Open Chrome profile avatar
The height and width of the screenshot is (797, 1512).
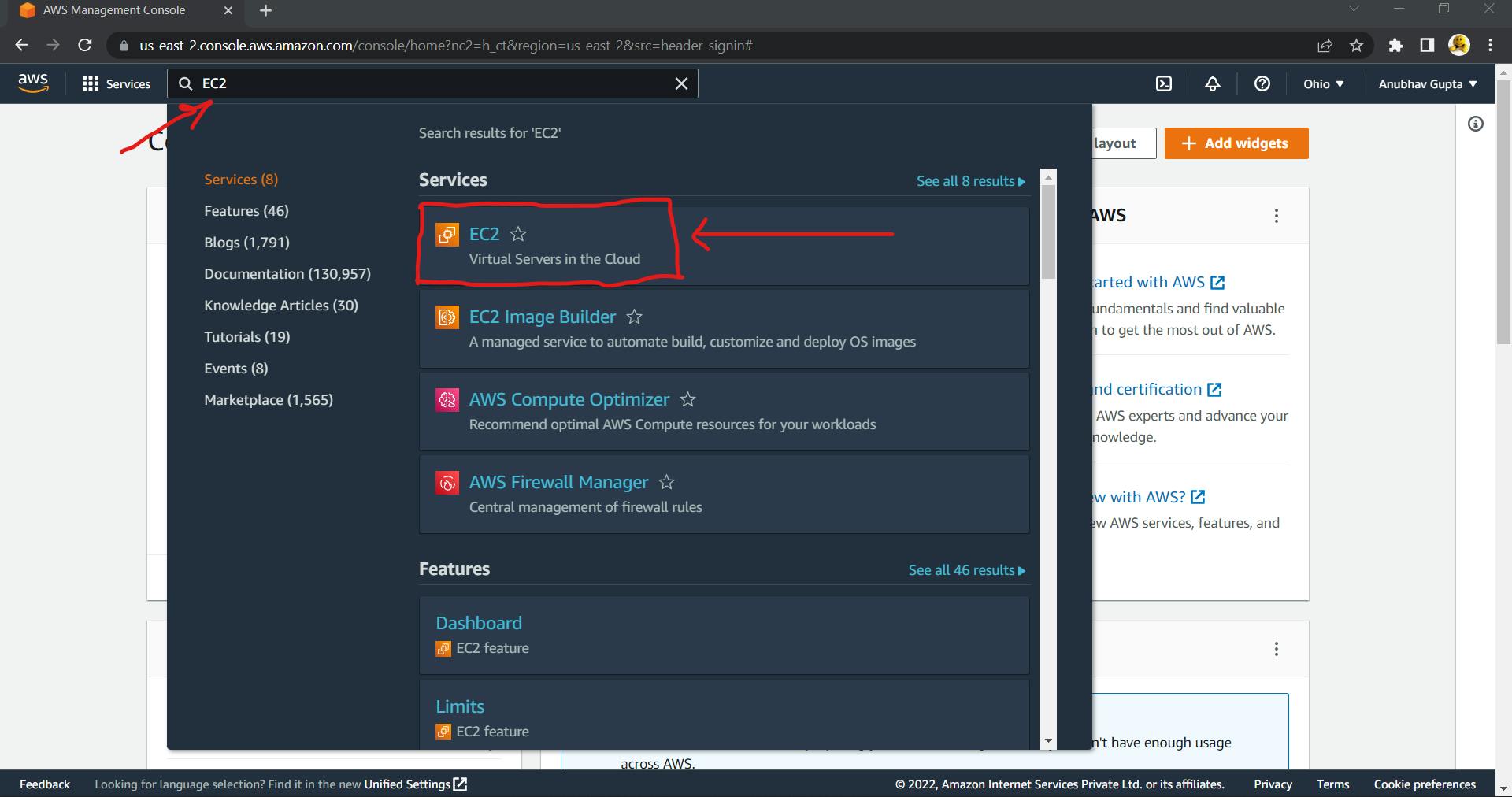pyautogui.click(x=1459, y=46)
